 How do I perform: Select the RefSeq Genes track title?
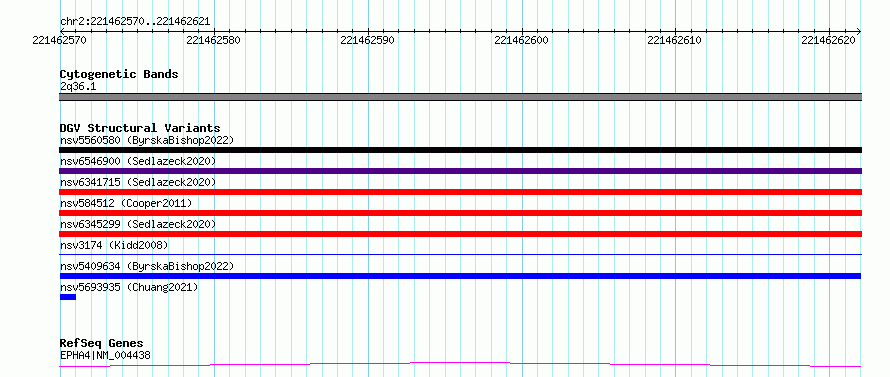[x=101, y=343]
